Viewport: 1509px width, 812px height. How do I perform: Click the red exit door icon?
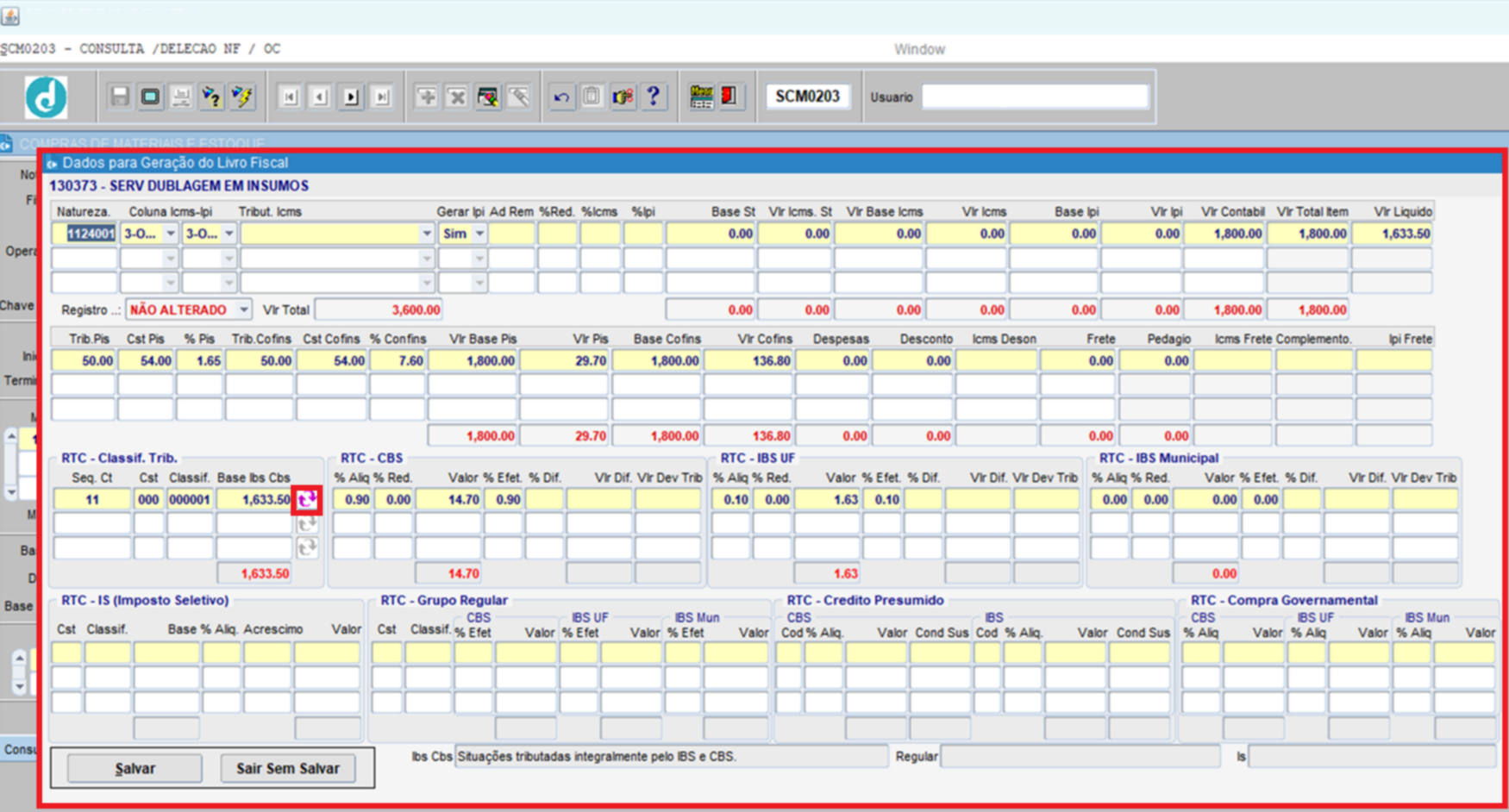729,97
